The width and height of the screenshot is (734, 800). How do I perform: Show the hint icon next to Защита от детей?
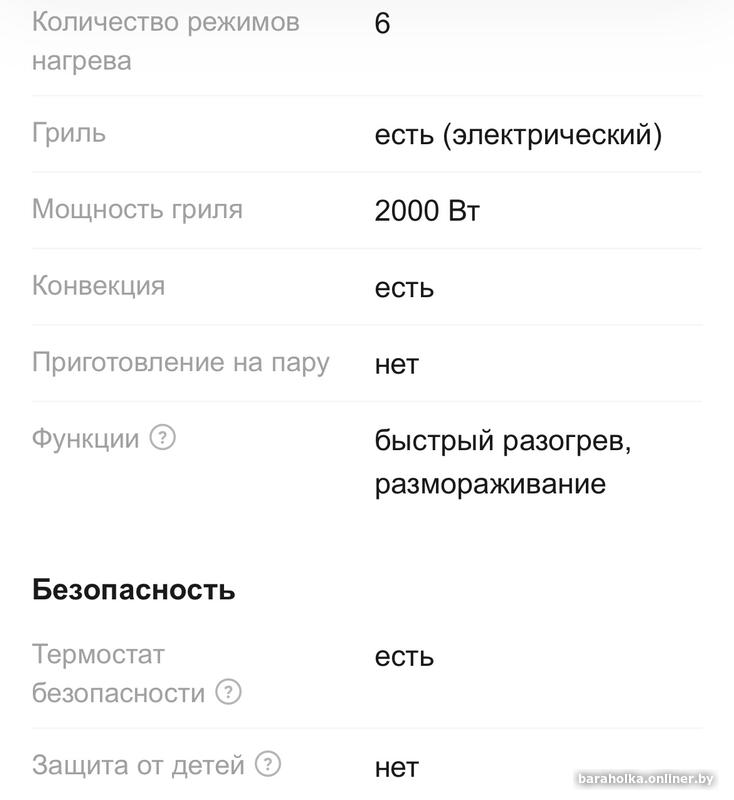pos(268,765)
